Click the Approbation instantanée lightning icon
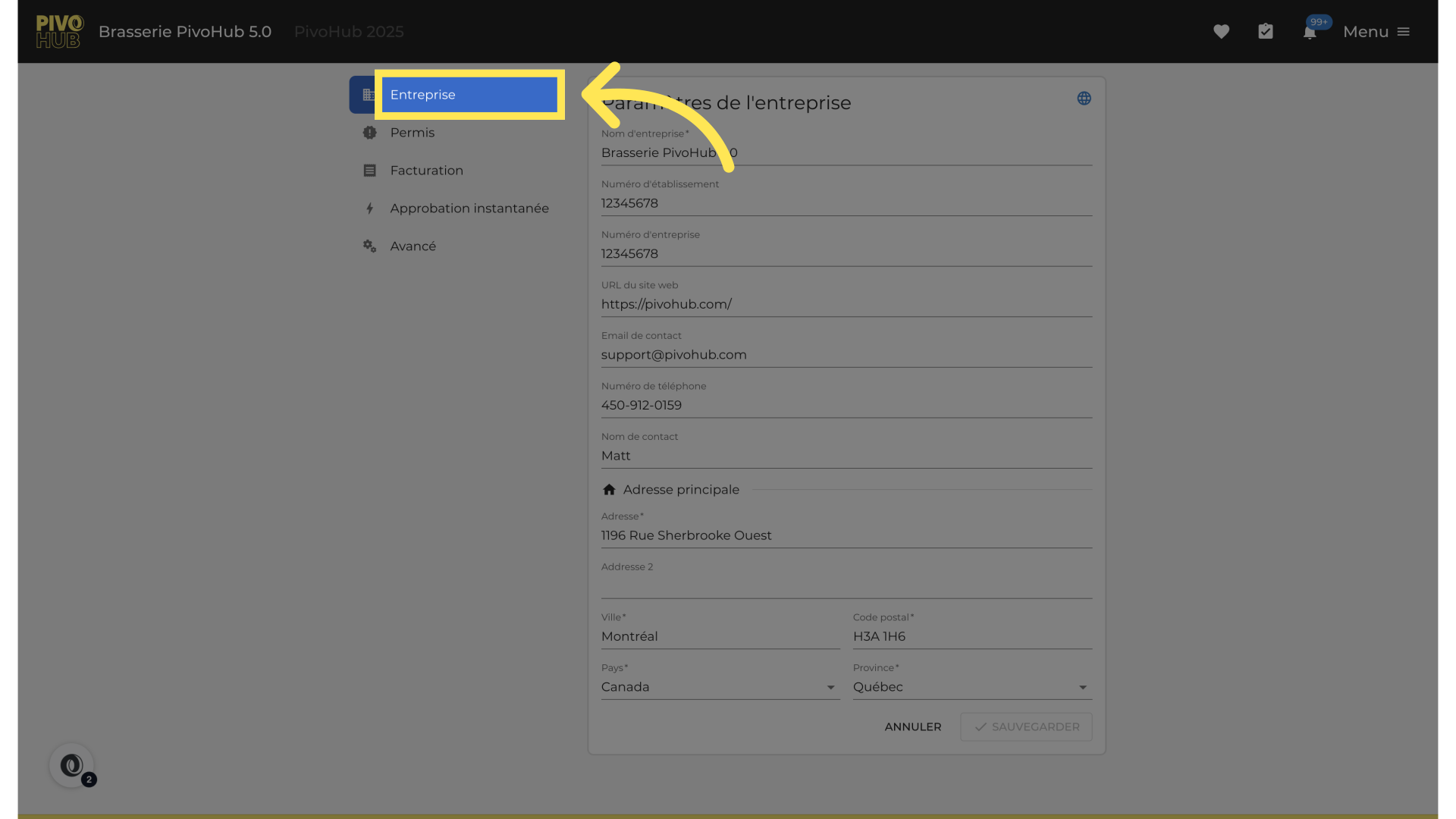 click(x=369, y=209)
